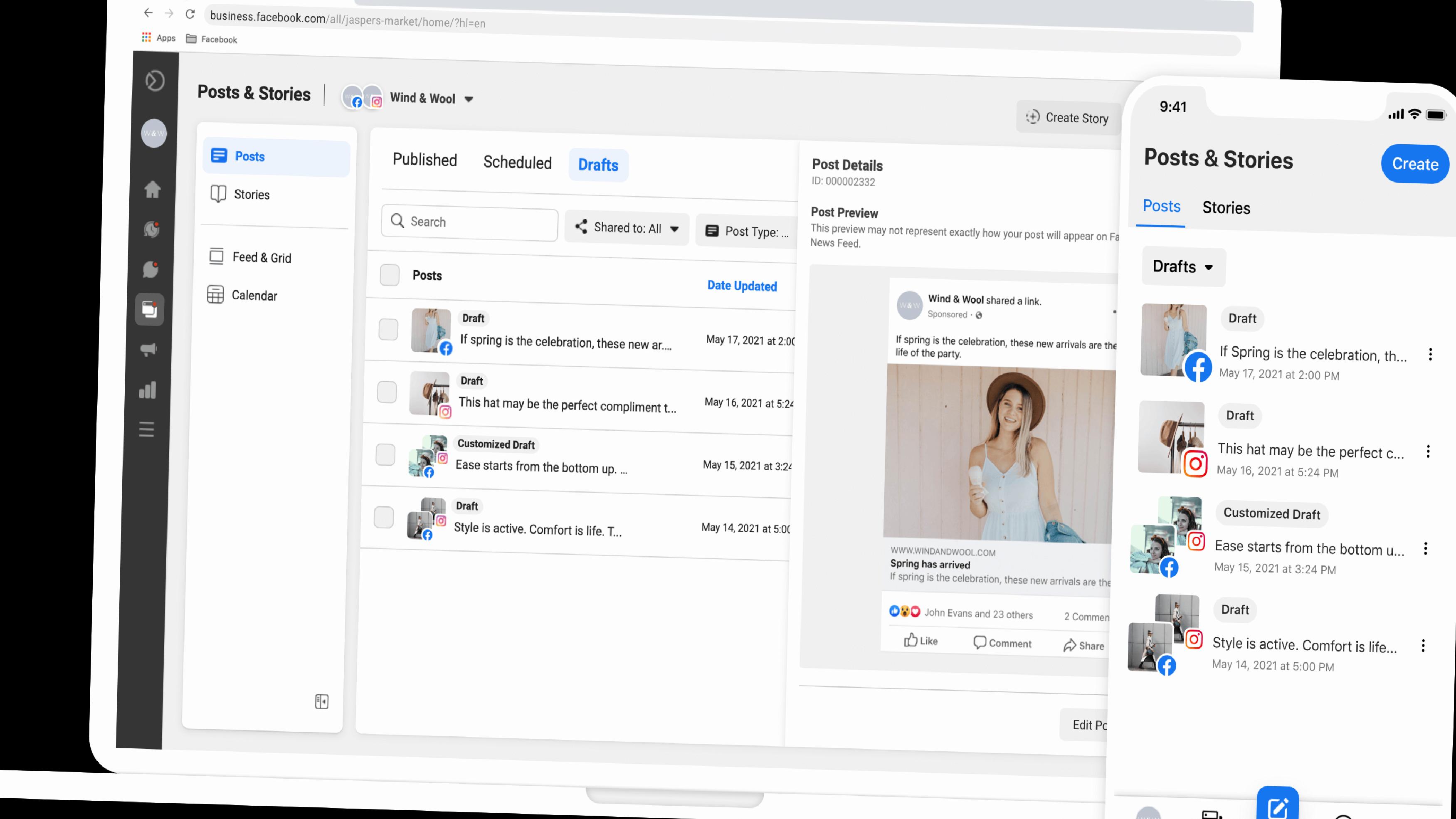This screenshot has width=1456, height=819.
Task: Toggle the select-all Posts checkbox
Action: click(x=390, y=275)
